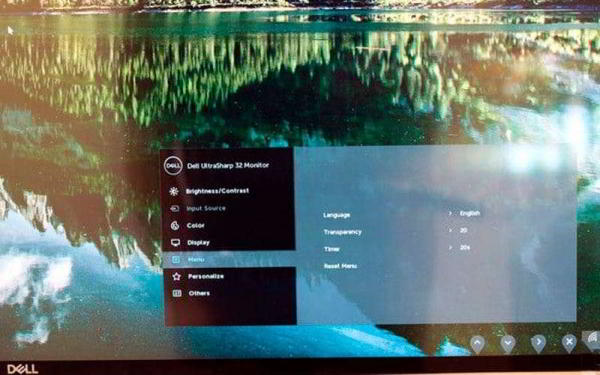Select the Reset Menu option
Screen dimensions: 600x375
coord(340,266)
